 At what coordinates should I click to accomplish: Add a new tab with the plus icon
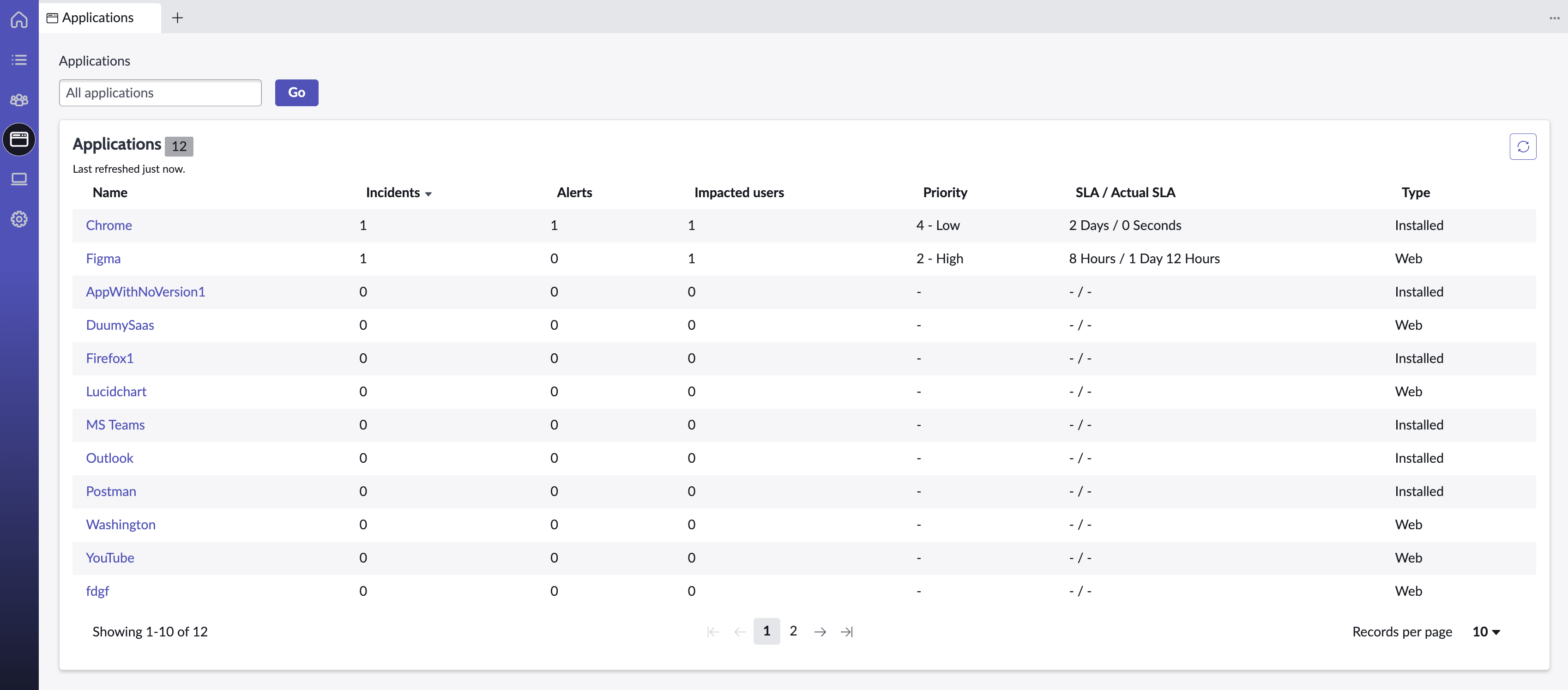(177, 18)
